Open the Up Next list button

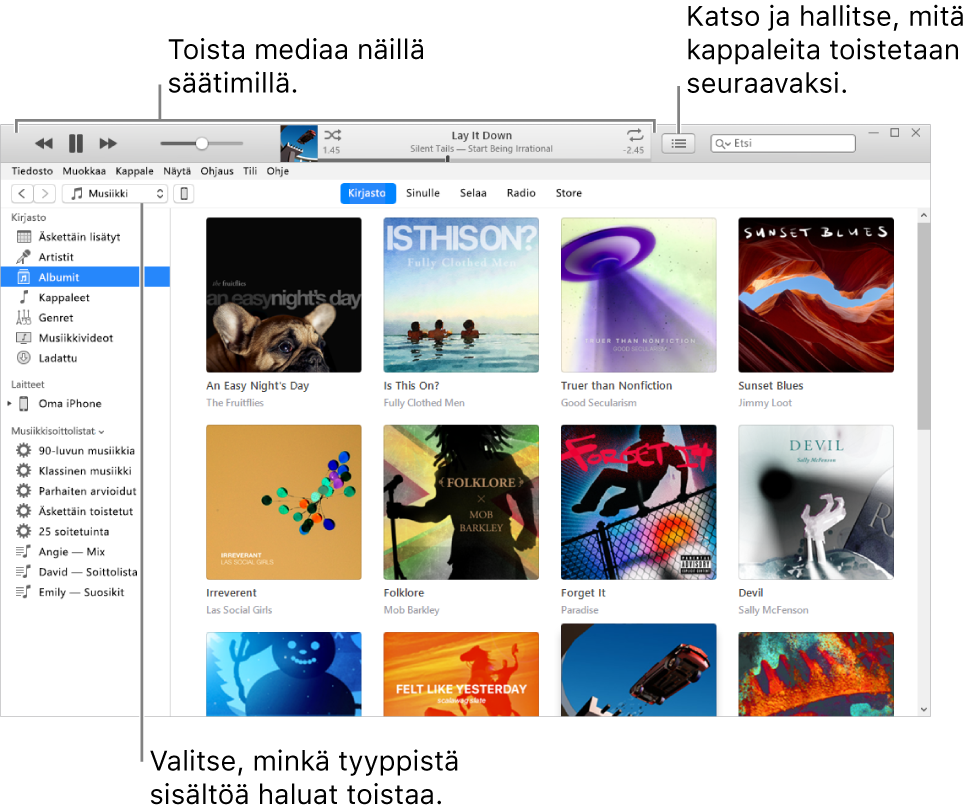click(x=678, y=144)
